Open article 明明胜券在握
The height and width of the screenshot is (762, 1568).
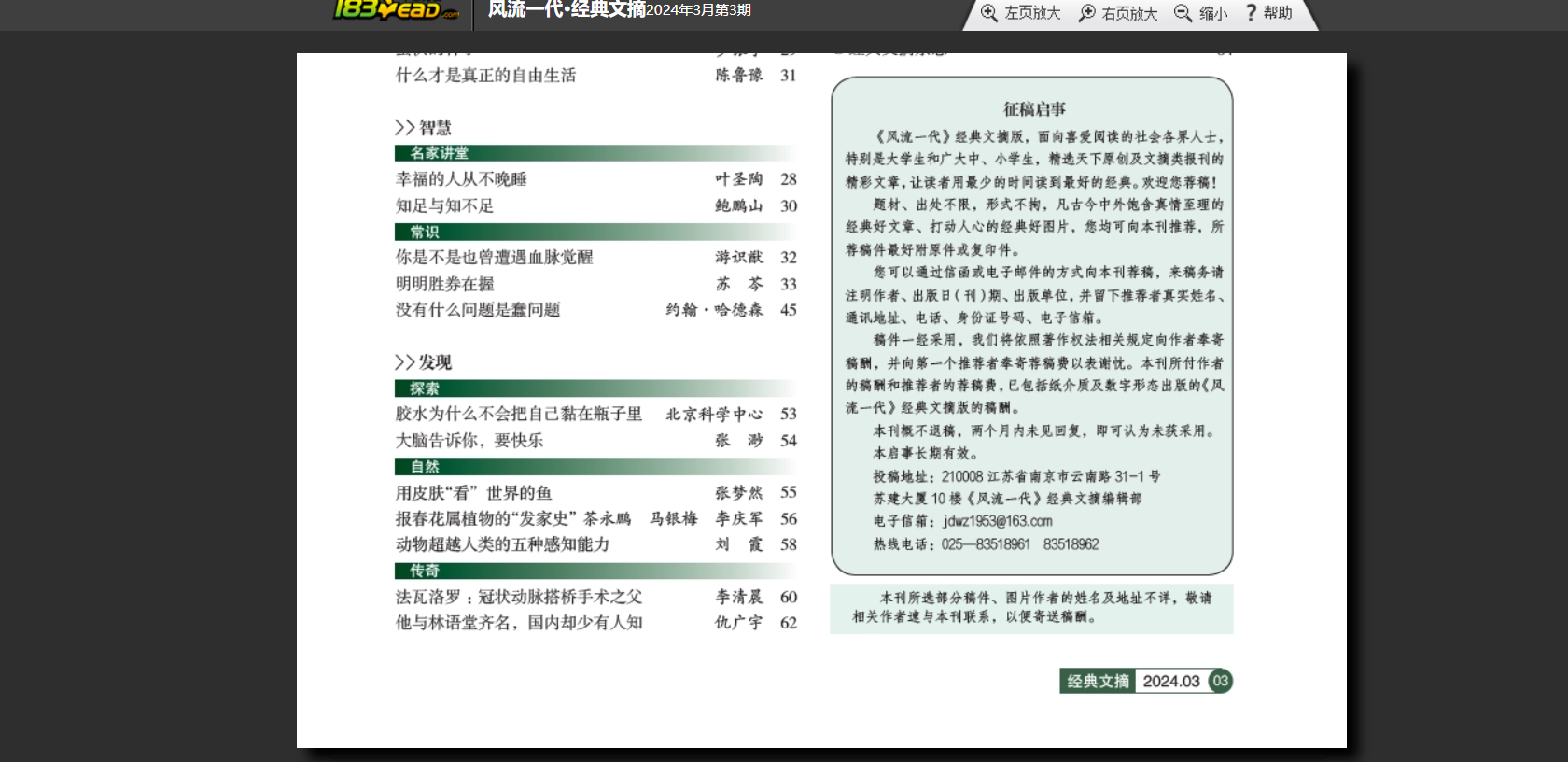[x=444, y=284]
